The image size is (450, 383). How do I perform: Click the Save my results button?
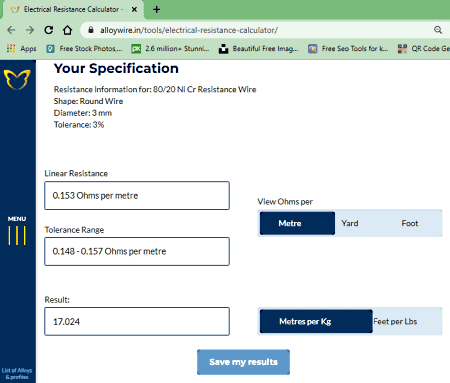click(x=243, y=362)
